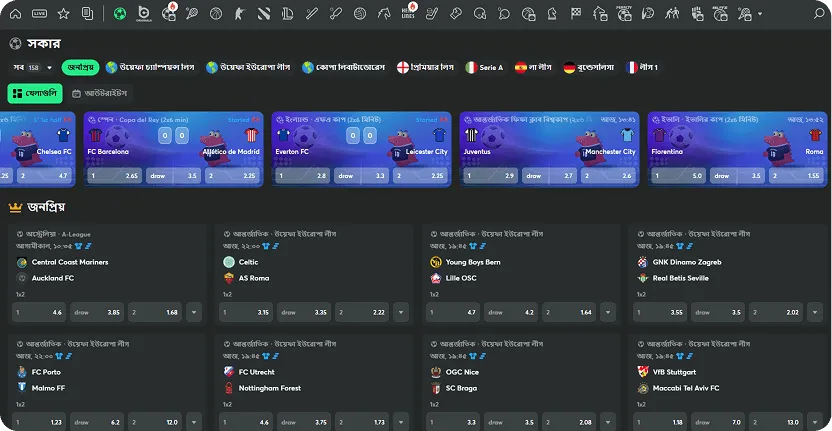Open the Hero Lines icon
This screenshot has height=431, width=832.
point(408,13)
